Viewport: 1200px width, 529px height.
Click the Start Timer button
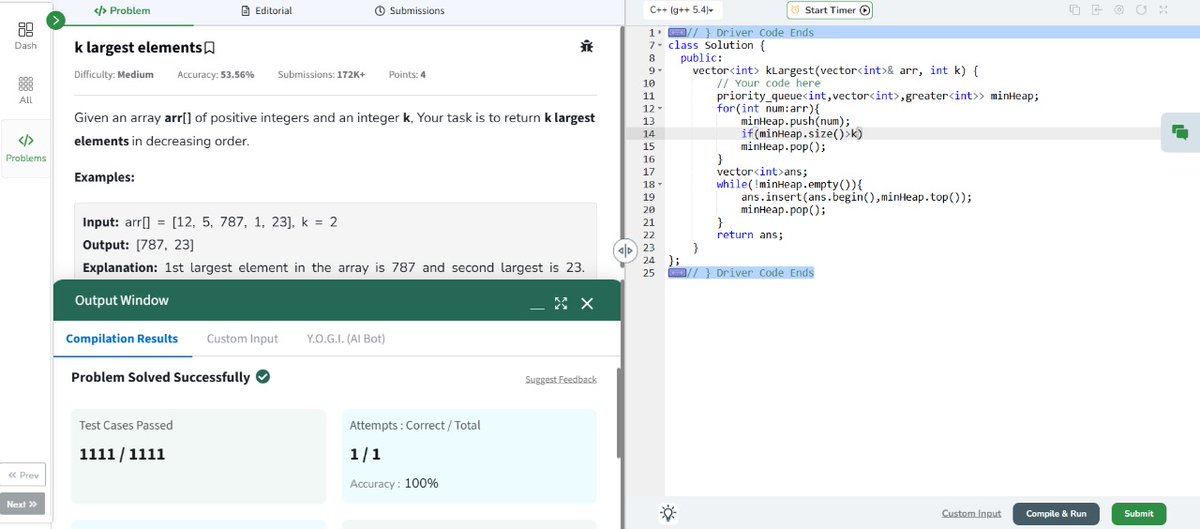[x=830, y=10]
